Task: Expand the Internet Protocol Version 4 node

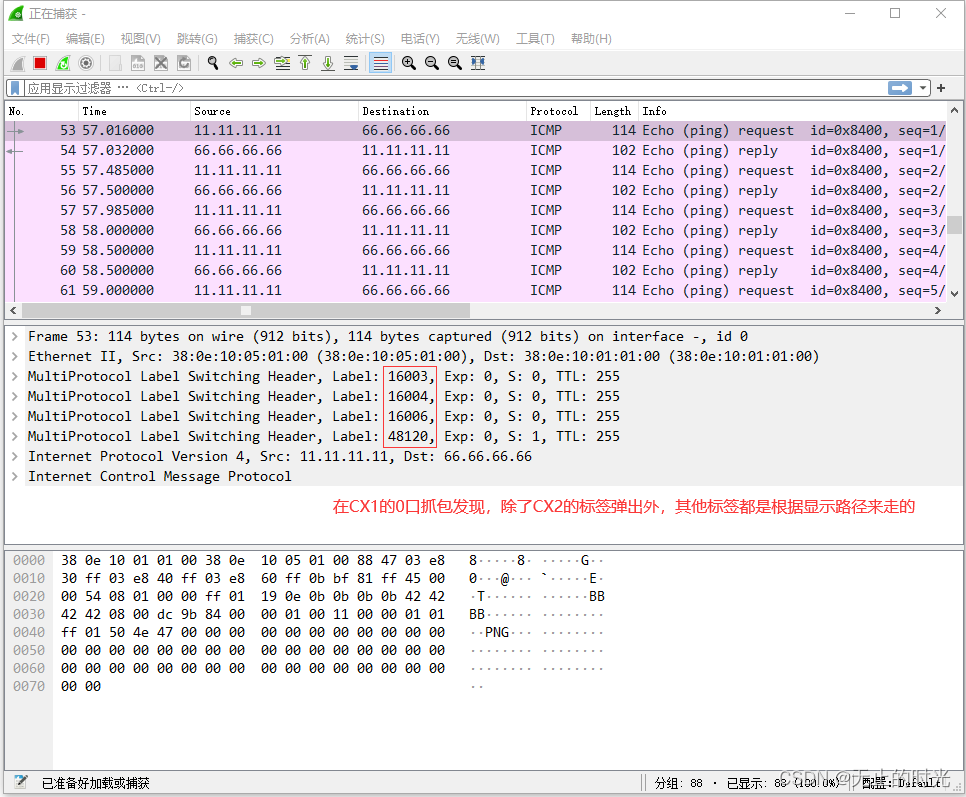Action: tap(14, 456)
